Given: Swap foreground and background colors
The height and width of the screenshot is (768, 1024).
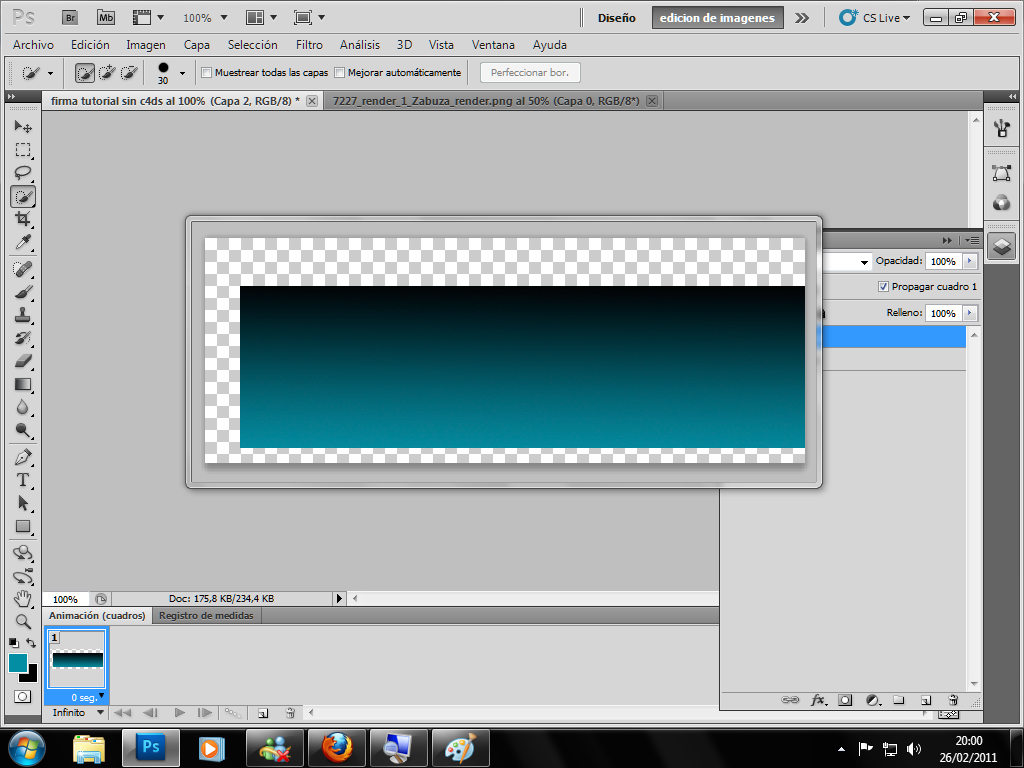Looking at the screenshot, I should click(31, 643).
